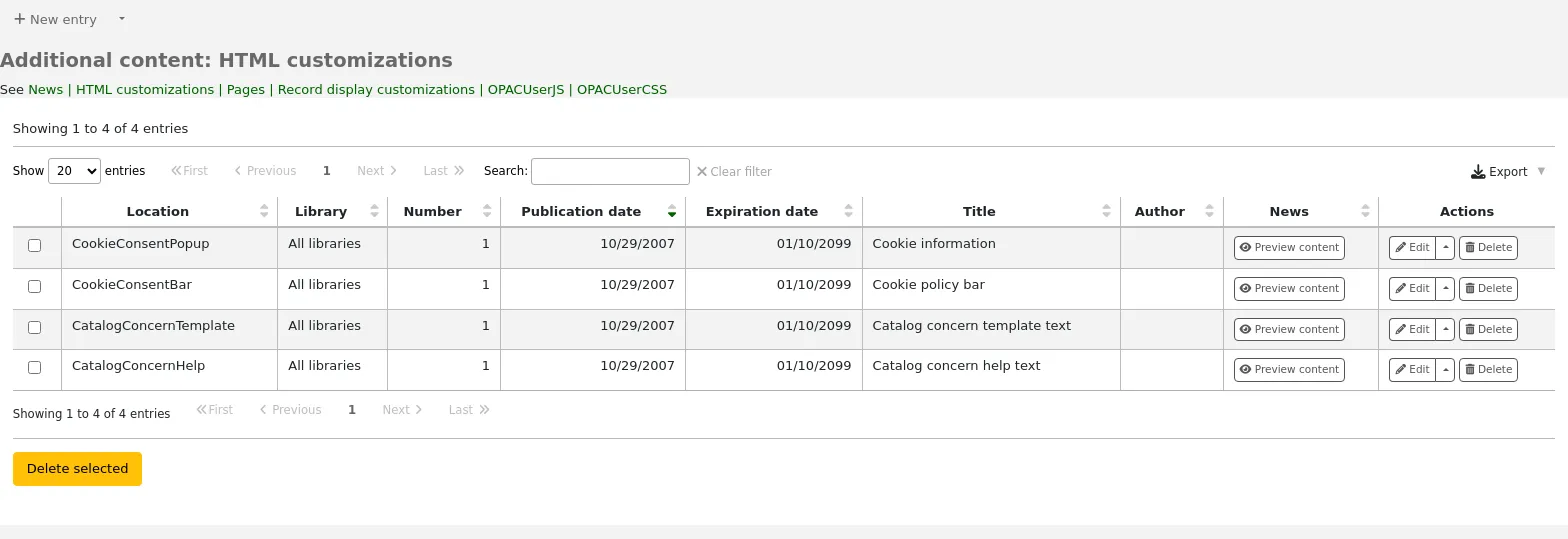Sort by Title column sort arrows

[x=1106, y=211]
